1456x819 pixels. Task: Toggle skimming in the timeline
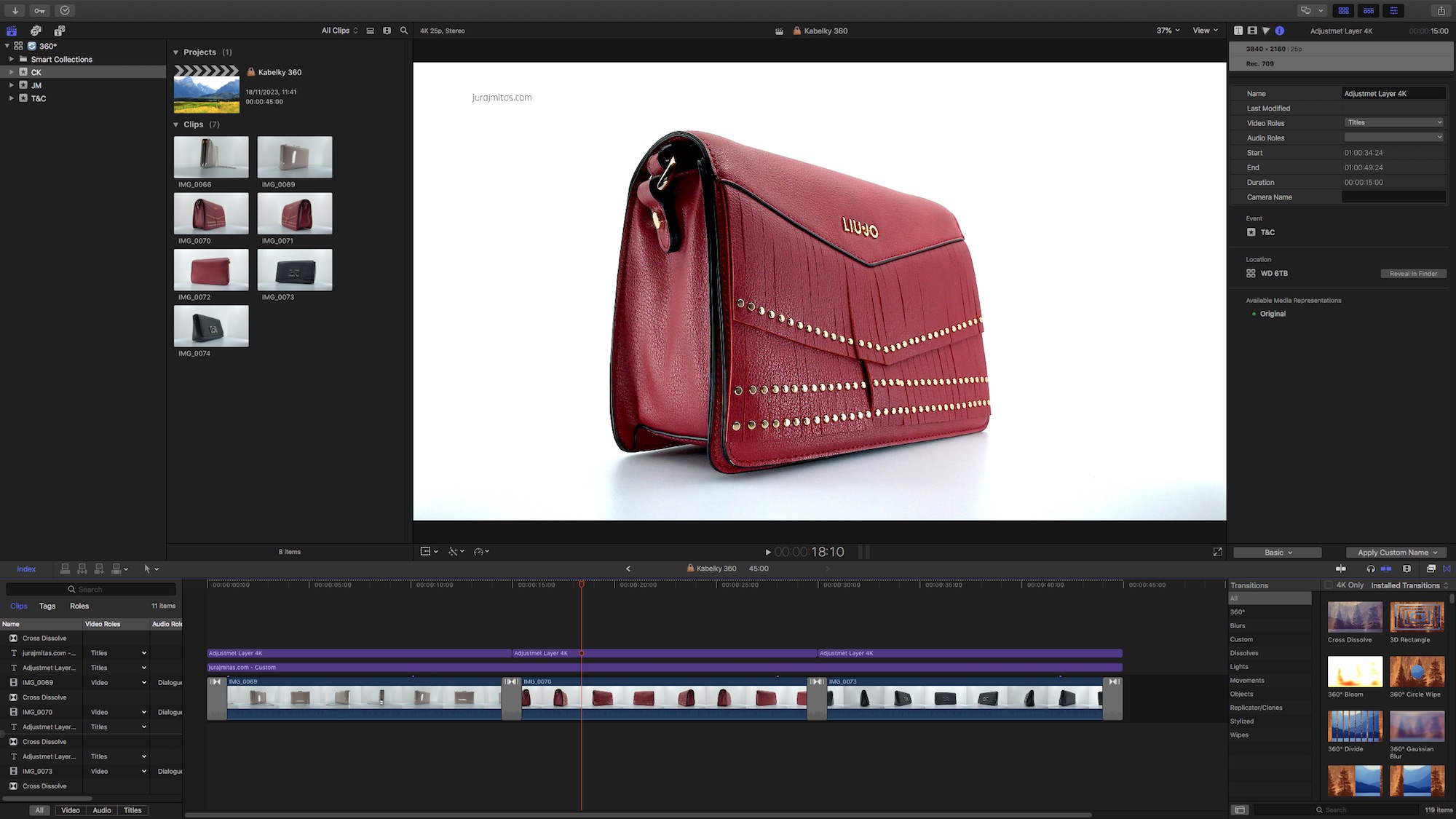click(1341, 569)
